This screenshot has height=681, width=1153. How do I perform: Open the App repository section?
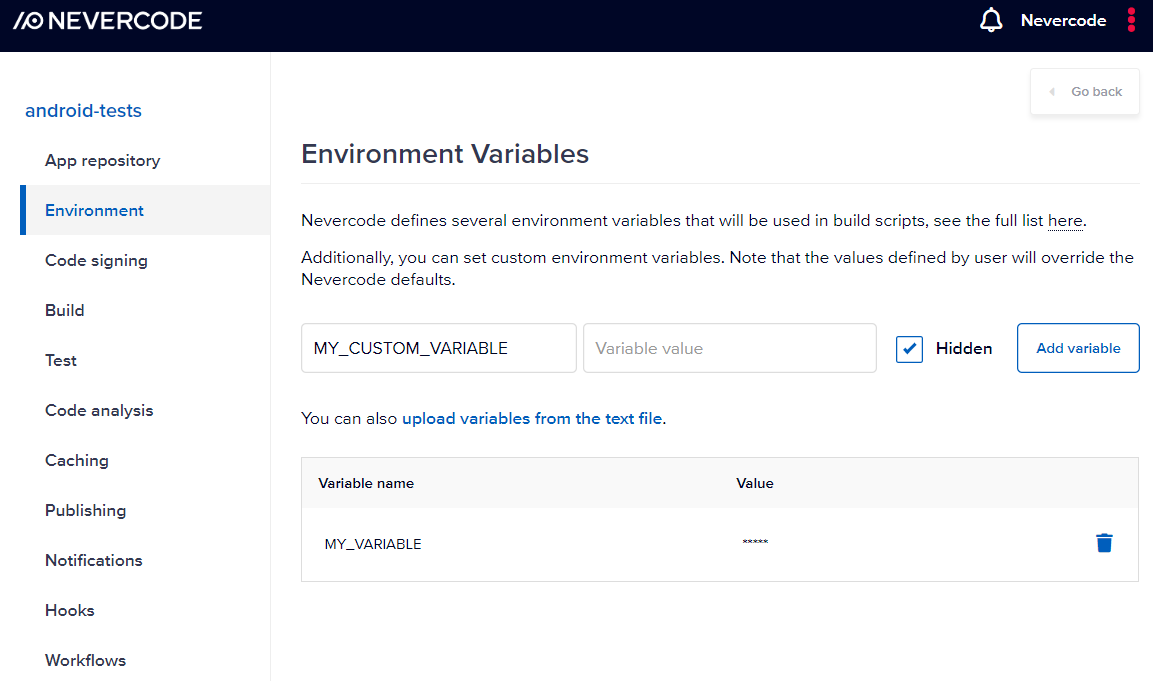click(102, 160)
